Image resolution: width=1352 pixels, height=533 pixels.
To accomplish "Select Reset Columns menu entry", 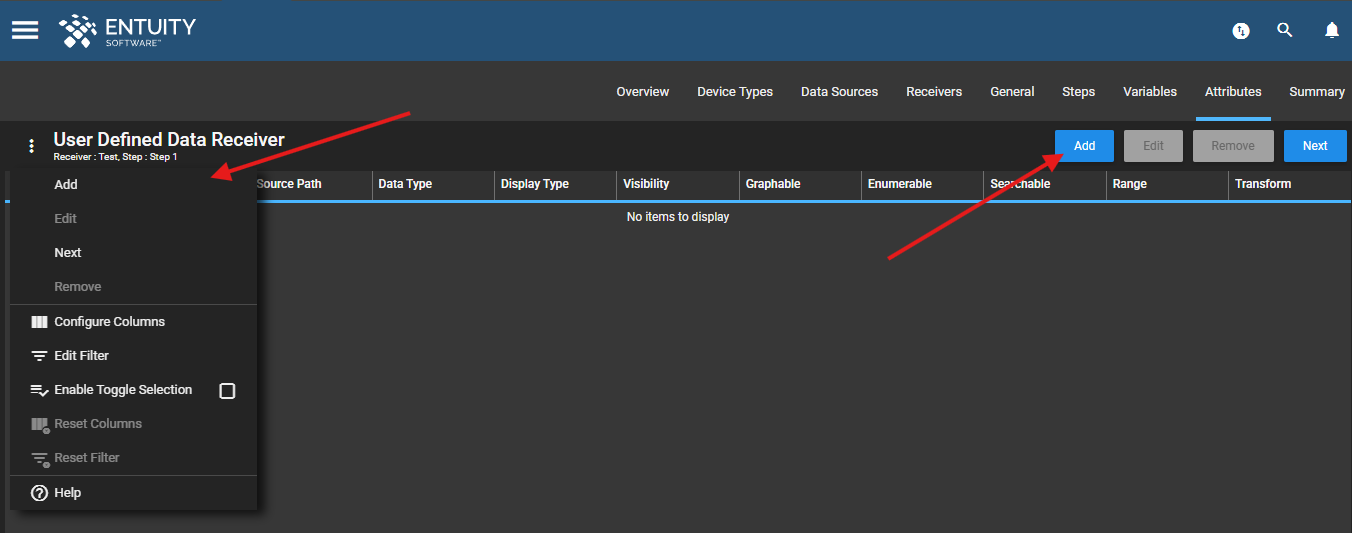I will (133, 424).
